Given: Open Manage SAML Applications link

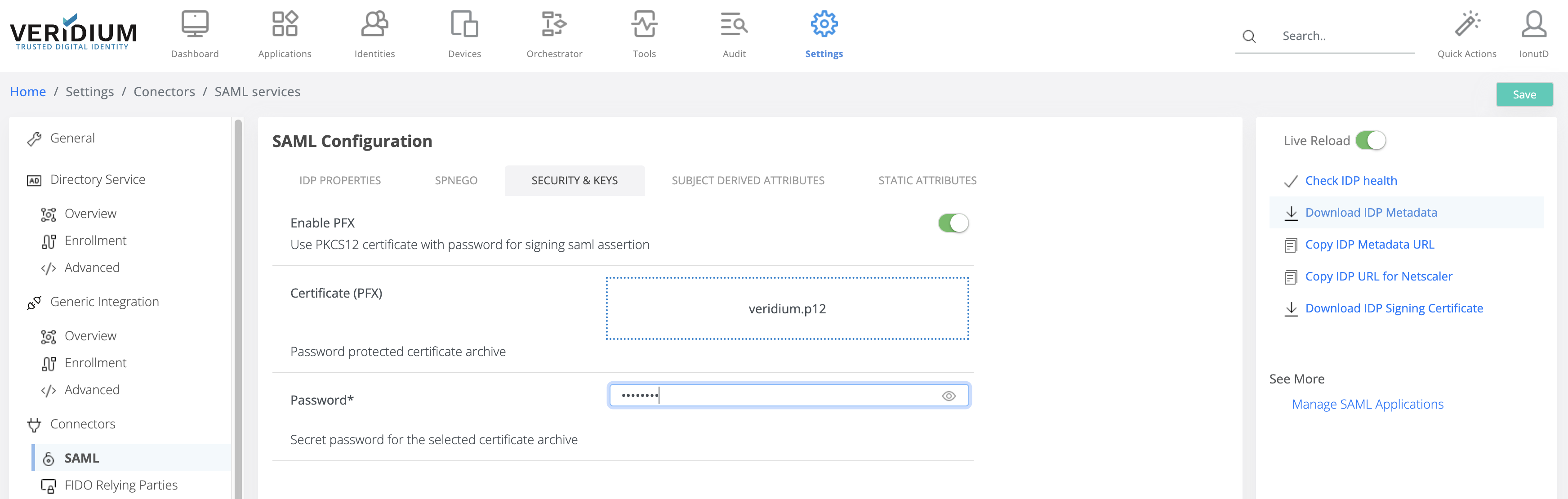Looking at the screenshot, I should pyautogui.click(x=1367, y=403).
